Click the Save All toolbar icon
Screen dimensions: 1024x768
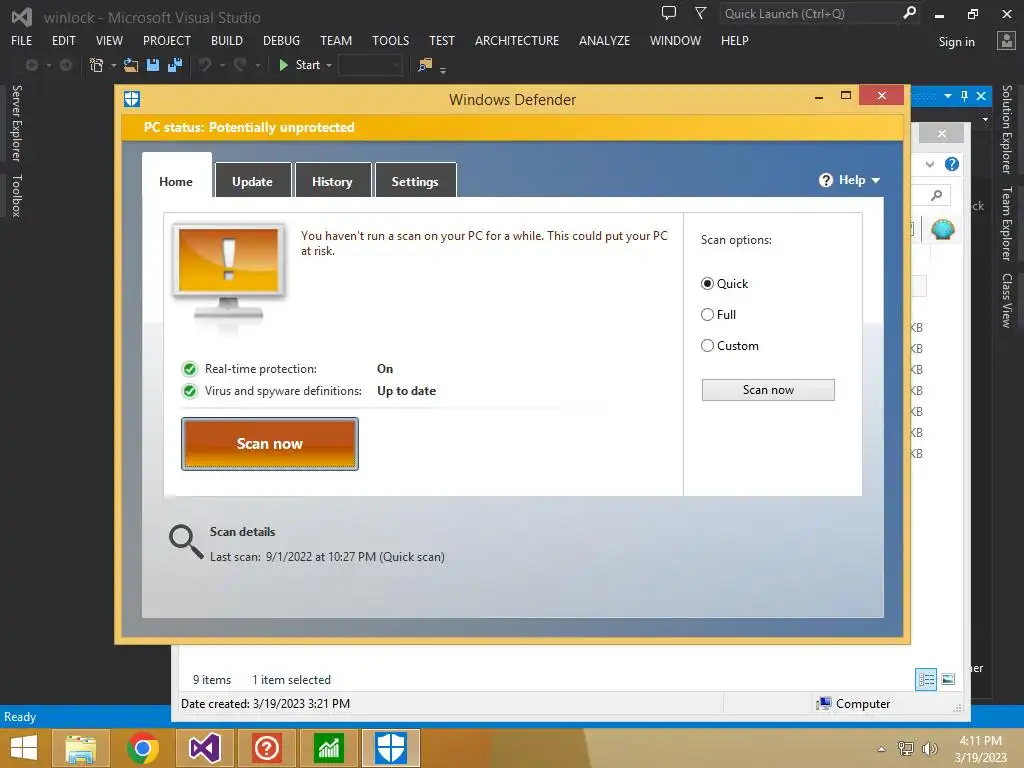(x=175, y=65)
